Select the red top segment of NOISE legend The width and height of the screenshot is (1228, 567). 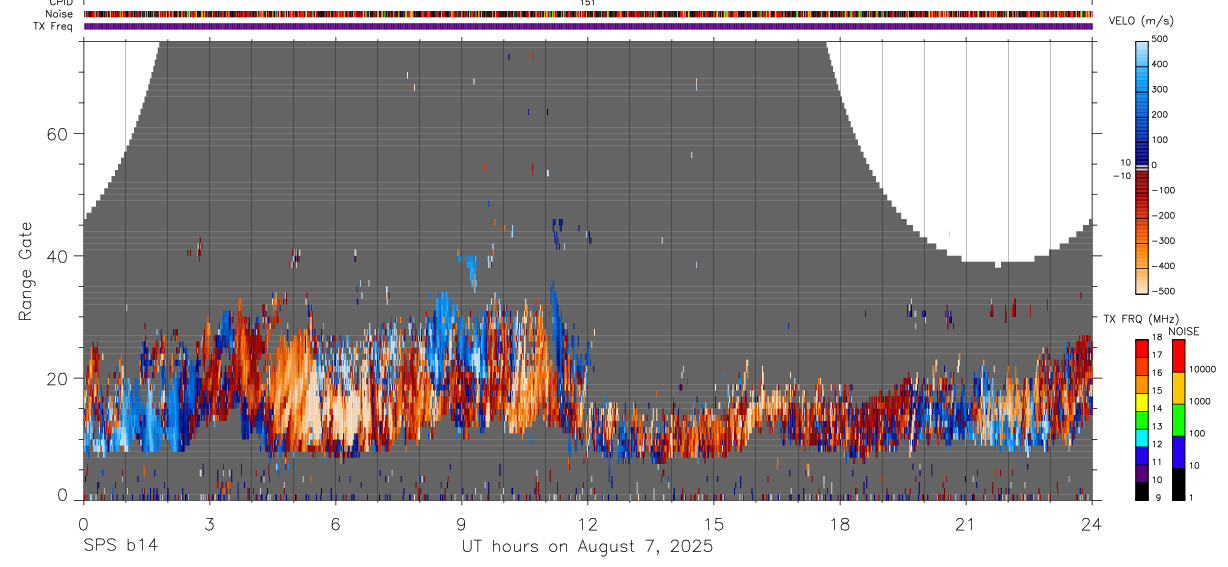pyautogui.click(x=1179, y=356)
